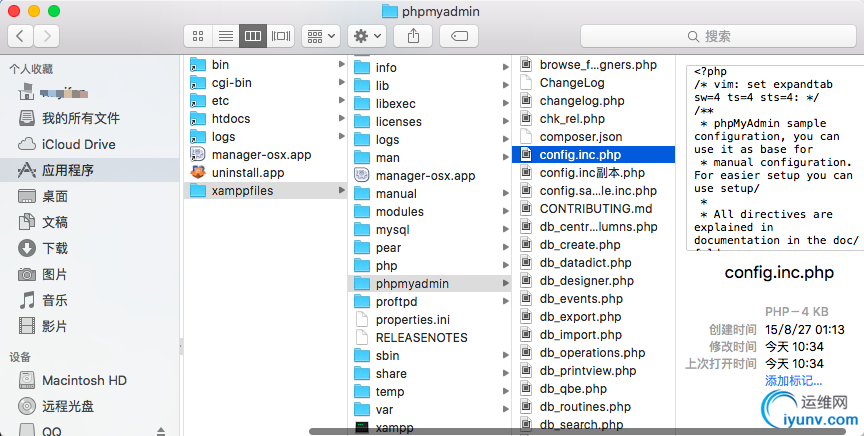The image size is (864, 436).
Task: Select composer.json file
Action: tap(593, 137)
